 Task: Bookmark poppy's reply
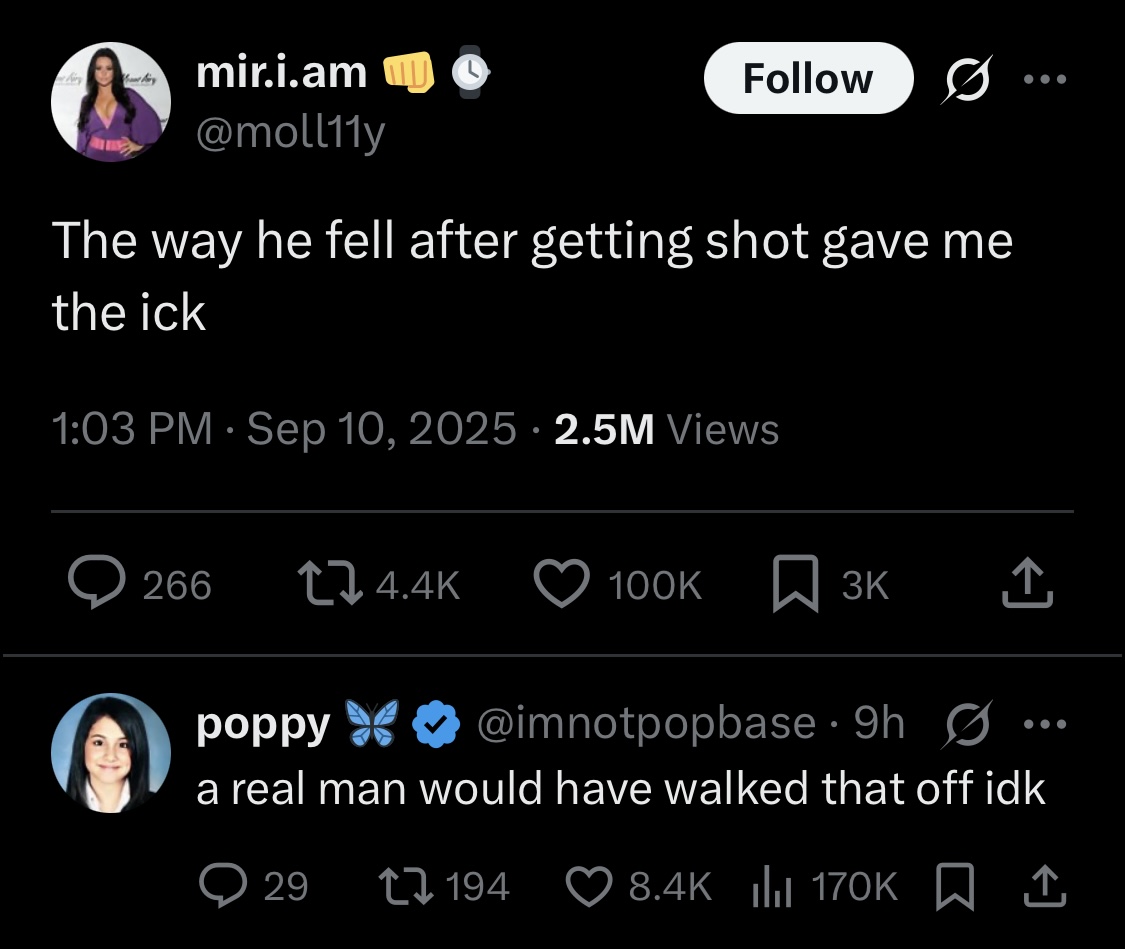coord(953,885)
